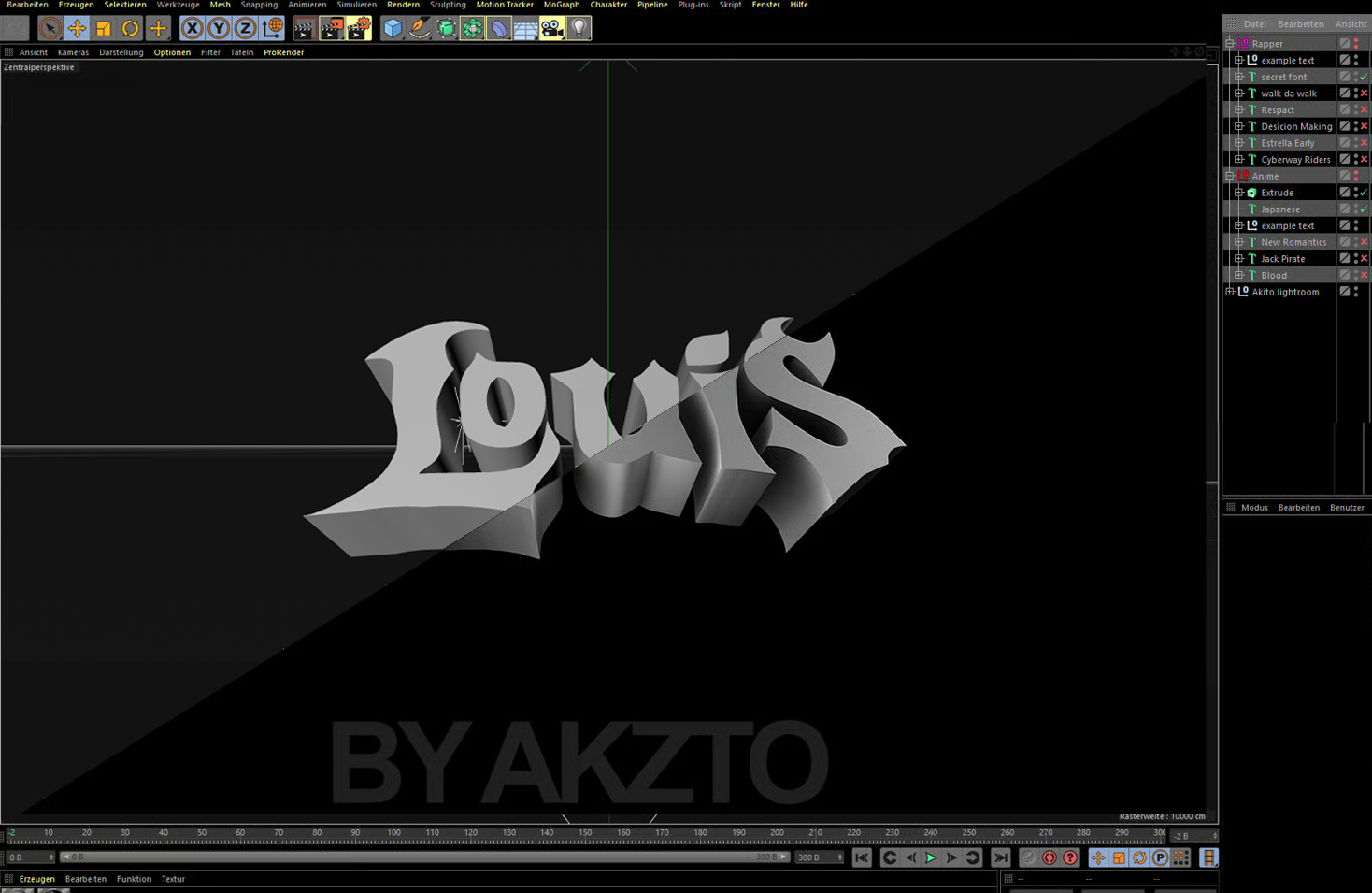This screenshot has width=1372, height=893.
Task: Play the animation forwards
Action: pos(931,857)
